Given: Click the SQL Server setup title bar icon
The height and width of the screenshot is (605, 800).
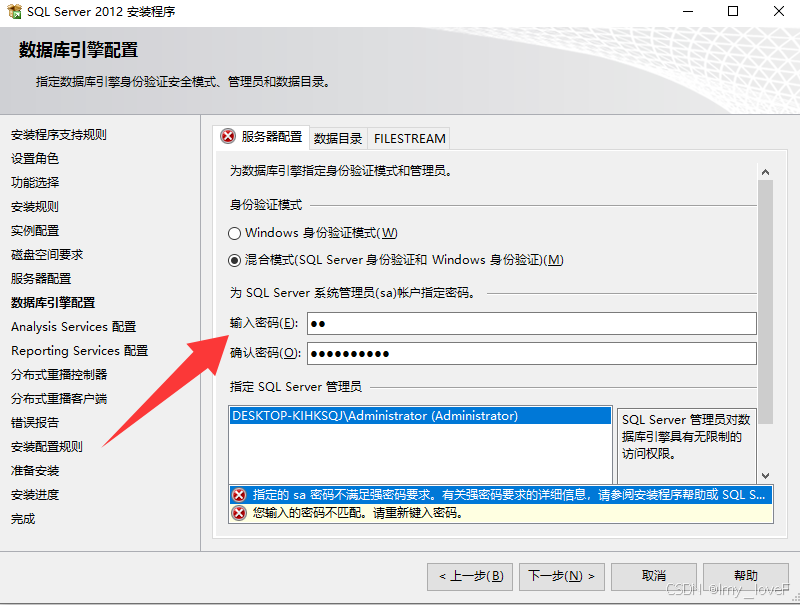Looking at the screenshot, I should coord(14,11).
